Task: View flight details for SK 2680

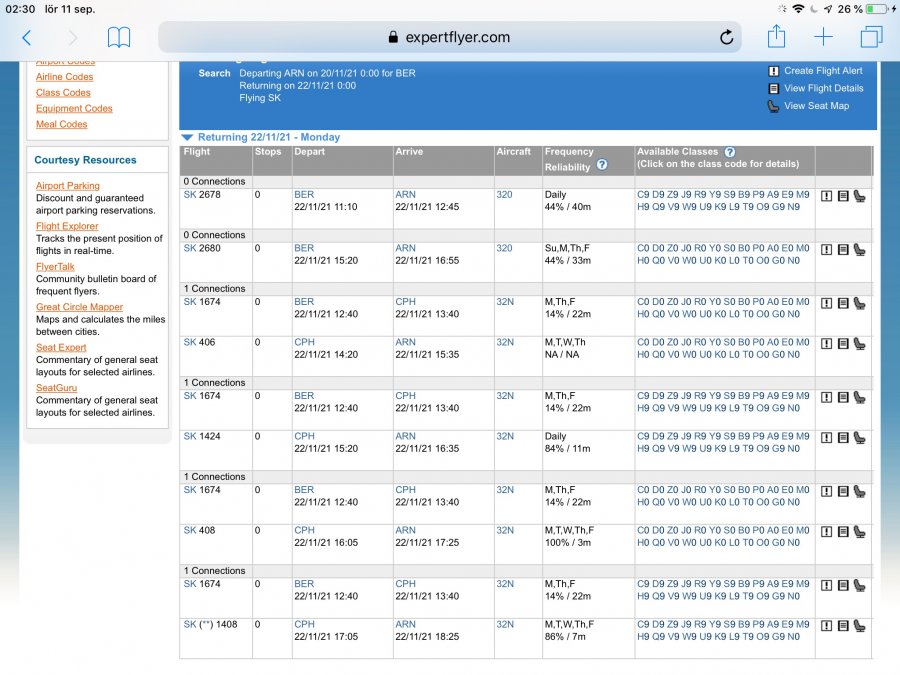Action: click(x=843, y=249)
